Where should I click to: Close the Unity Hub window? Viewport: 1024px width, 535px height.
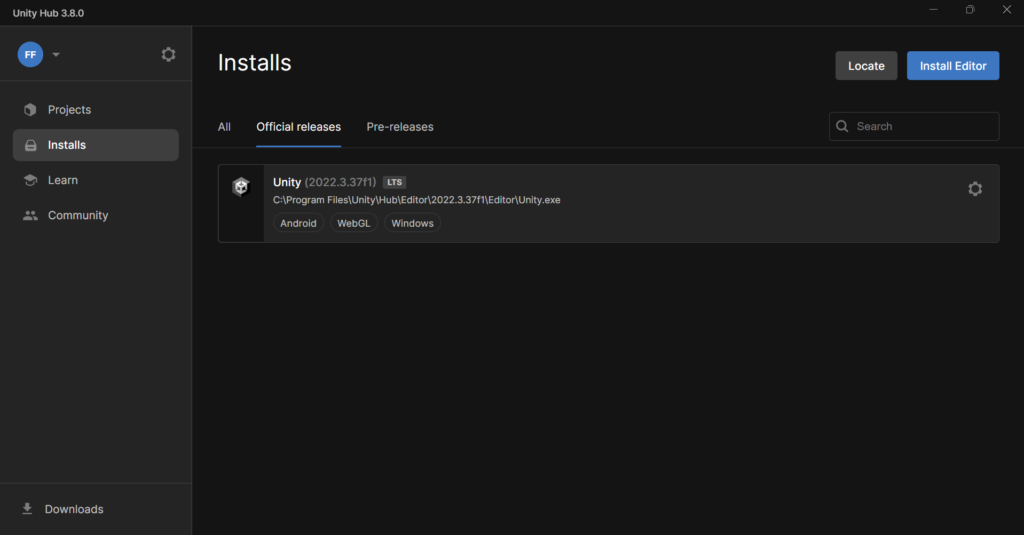[1006, 10]
